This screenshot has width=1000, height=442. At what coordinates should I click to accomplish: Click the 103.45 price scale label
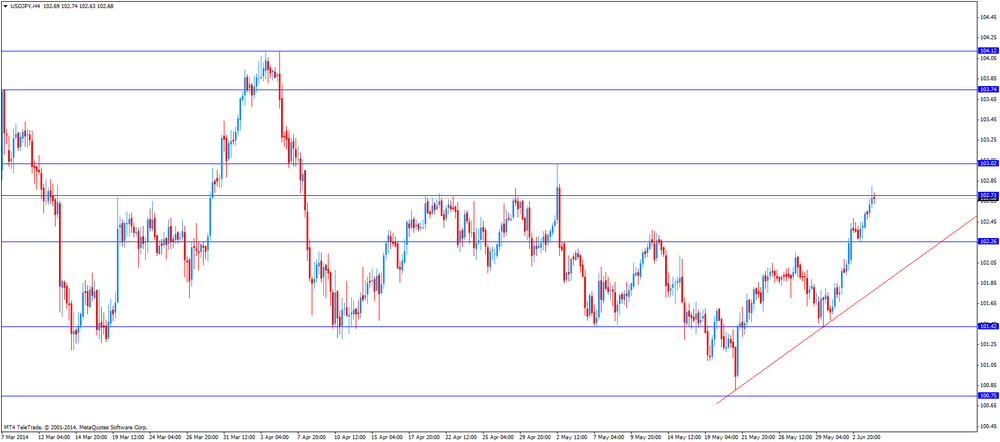[988, 119]
